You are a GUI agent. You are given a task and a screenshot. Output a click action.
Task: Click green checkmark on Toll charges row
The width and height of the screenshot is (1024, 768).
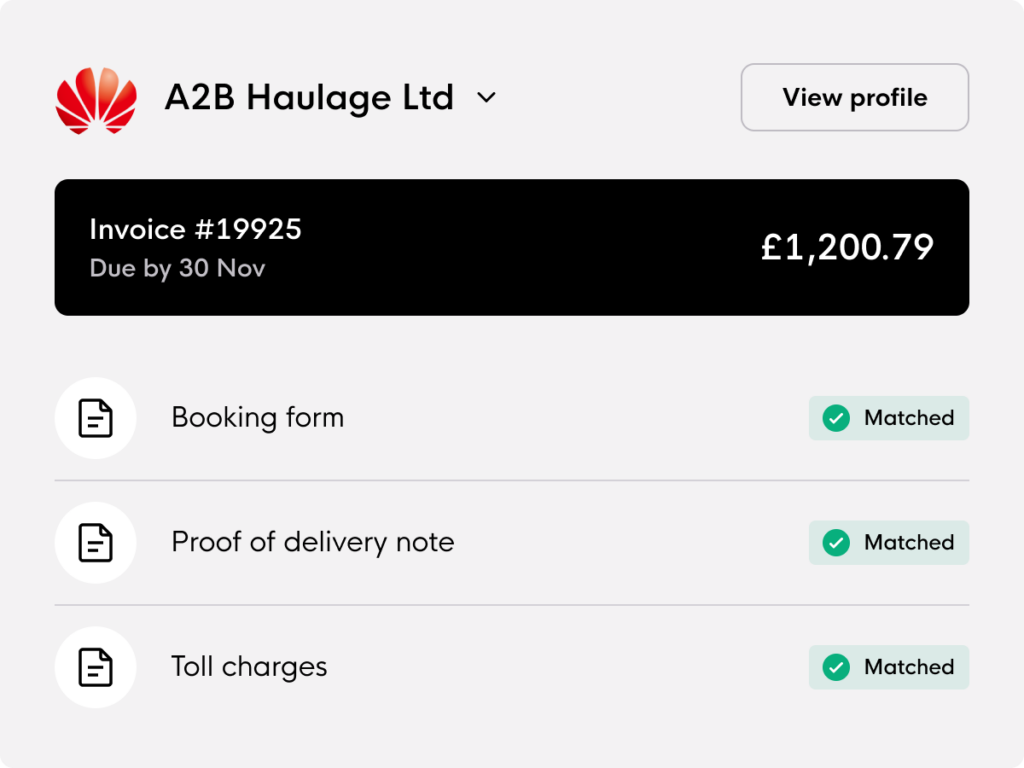click(x=836, y=667)
